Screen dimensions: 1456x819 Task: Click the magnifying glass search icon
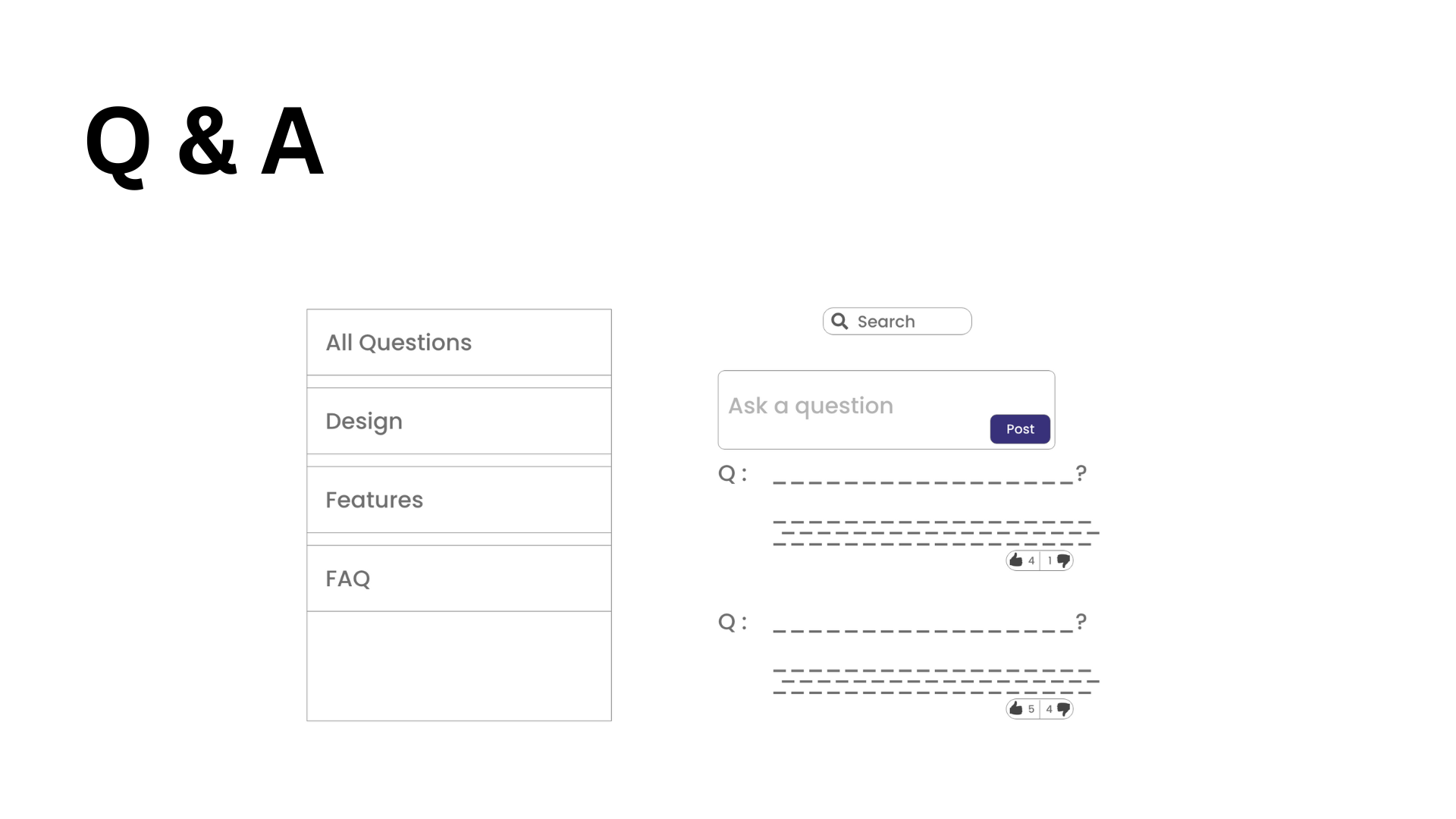(839, 322)
